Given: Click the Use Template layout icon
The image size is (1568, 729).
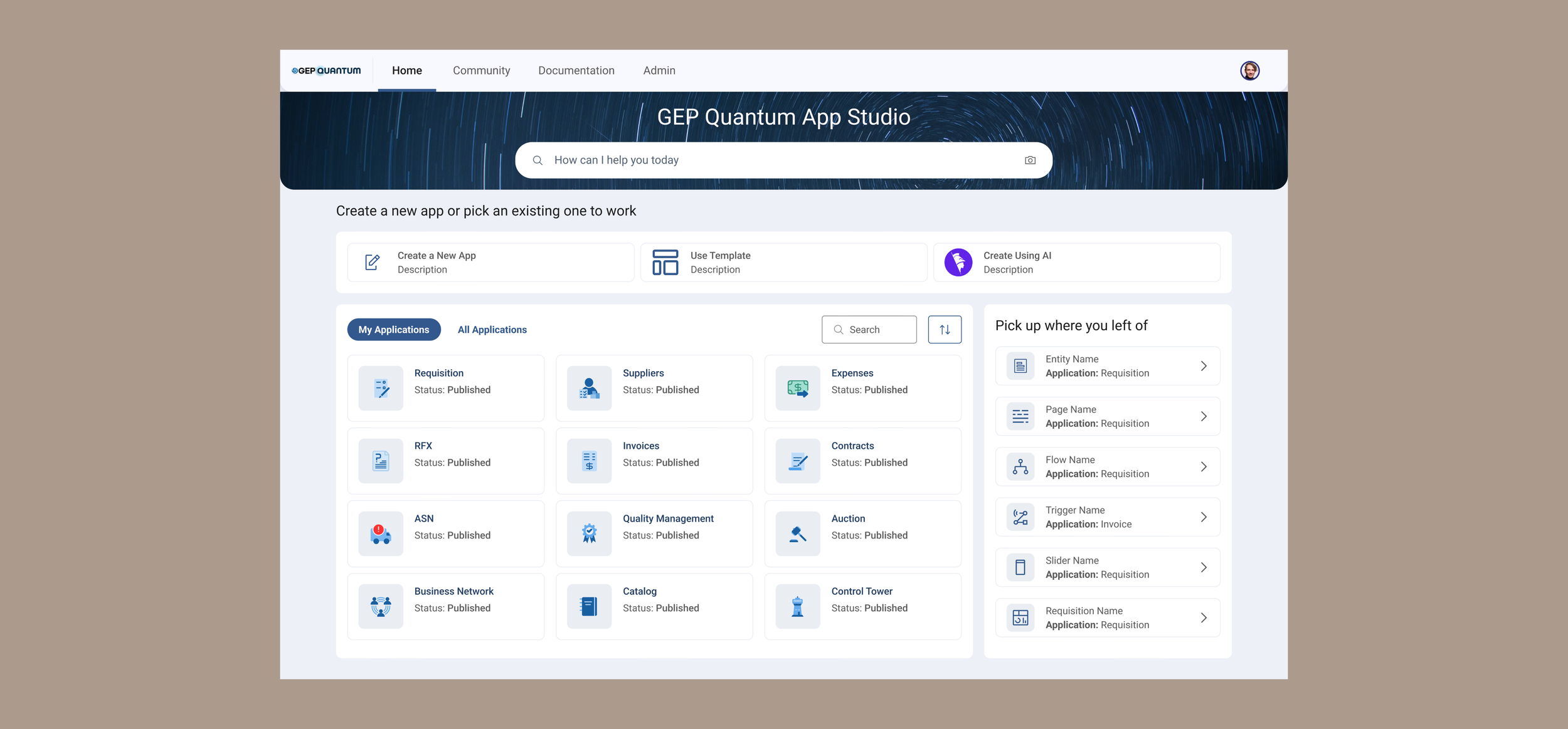Looking at the screenshot, I should coord(665,263).
